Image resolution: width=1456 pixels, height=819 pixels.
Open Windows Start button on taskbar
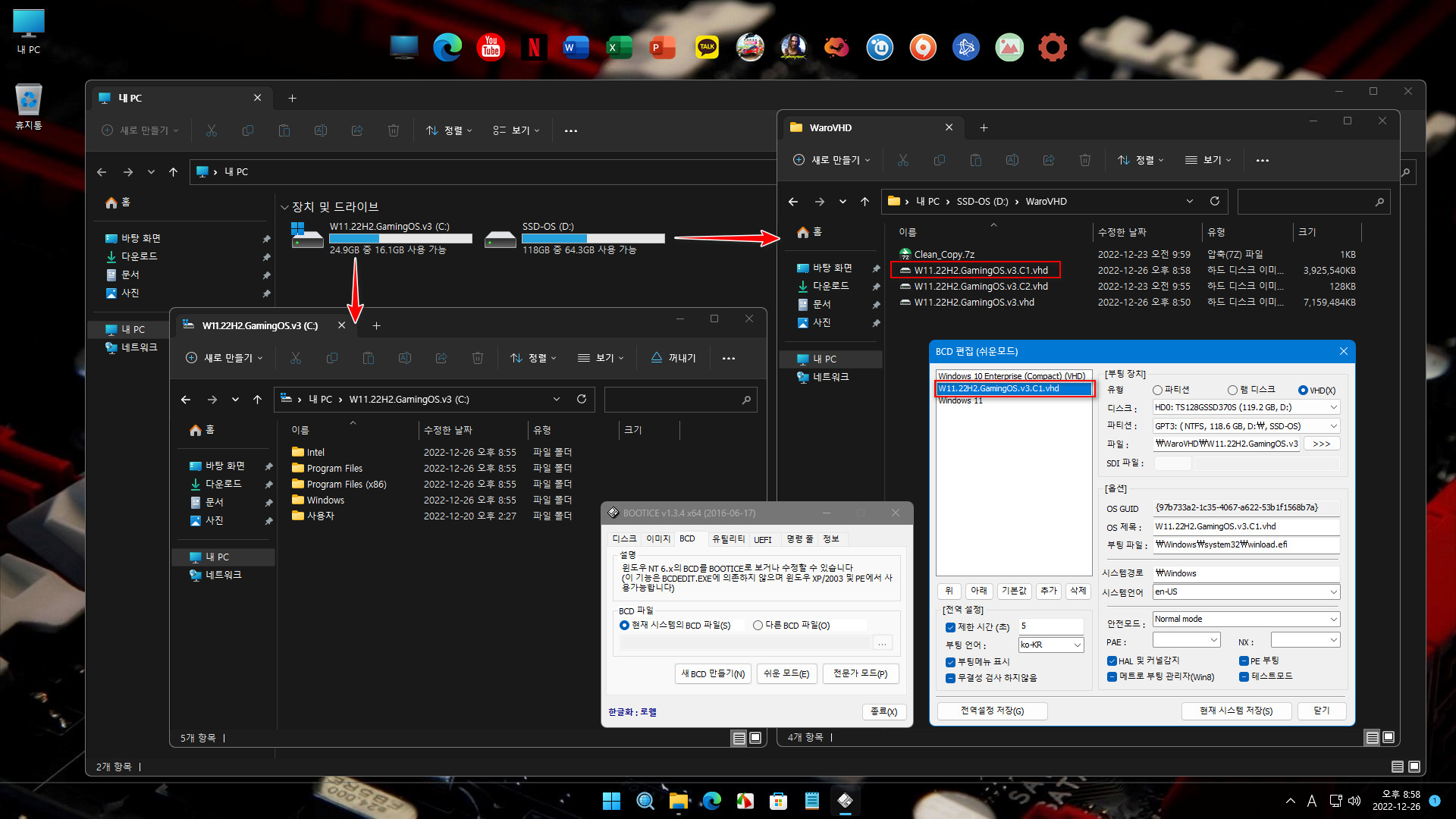tap(611, 801)
